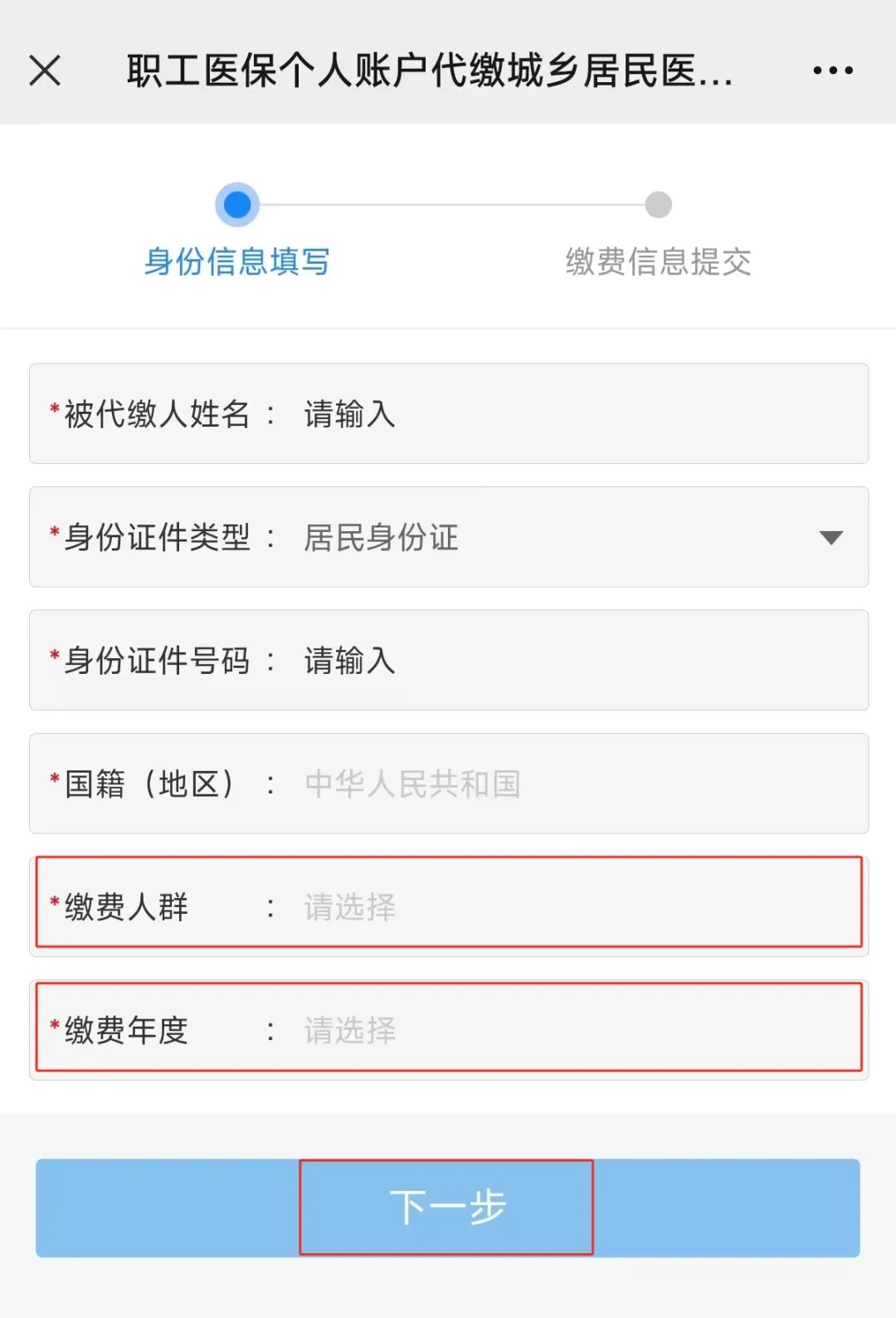Expand the 身份证件类型 dropdown arrow
The width and height of the screenshot is (896, 1318).
pyautogui.click(x=830, y=537)
